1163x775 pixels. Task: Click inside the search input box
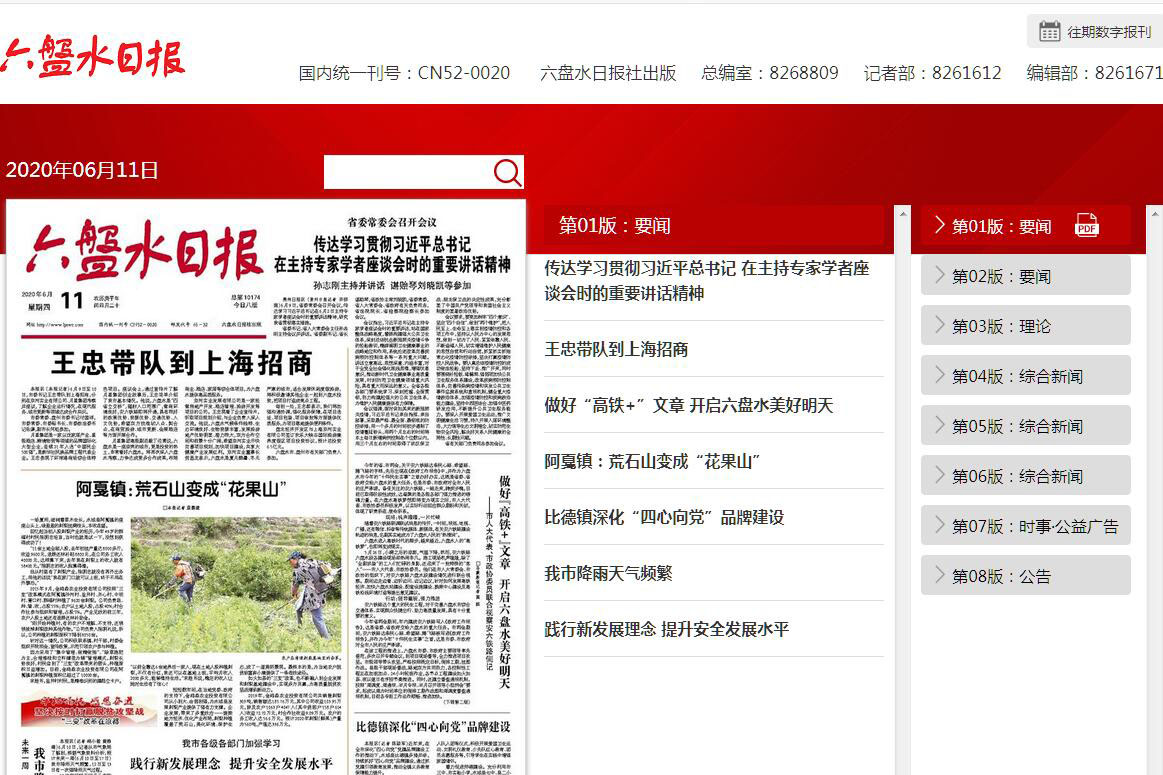408,173
